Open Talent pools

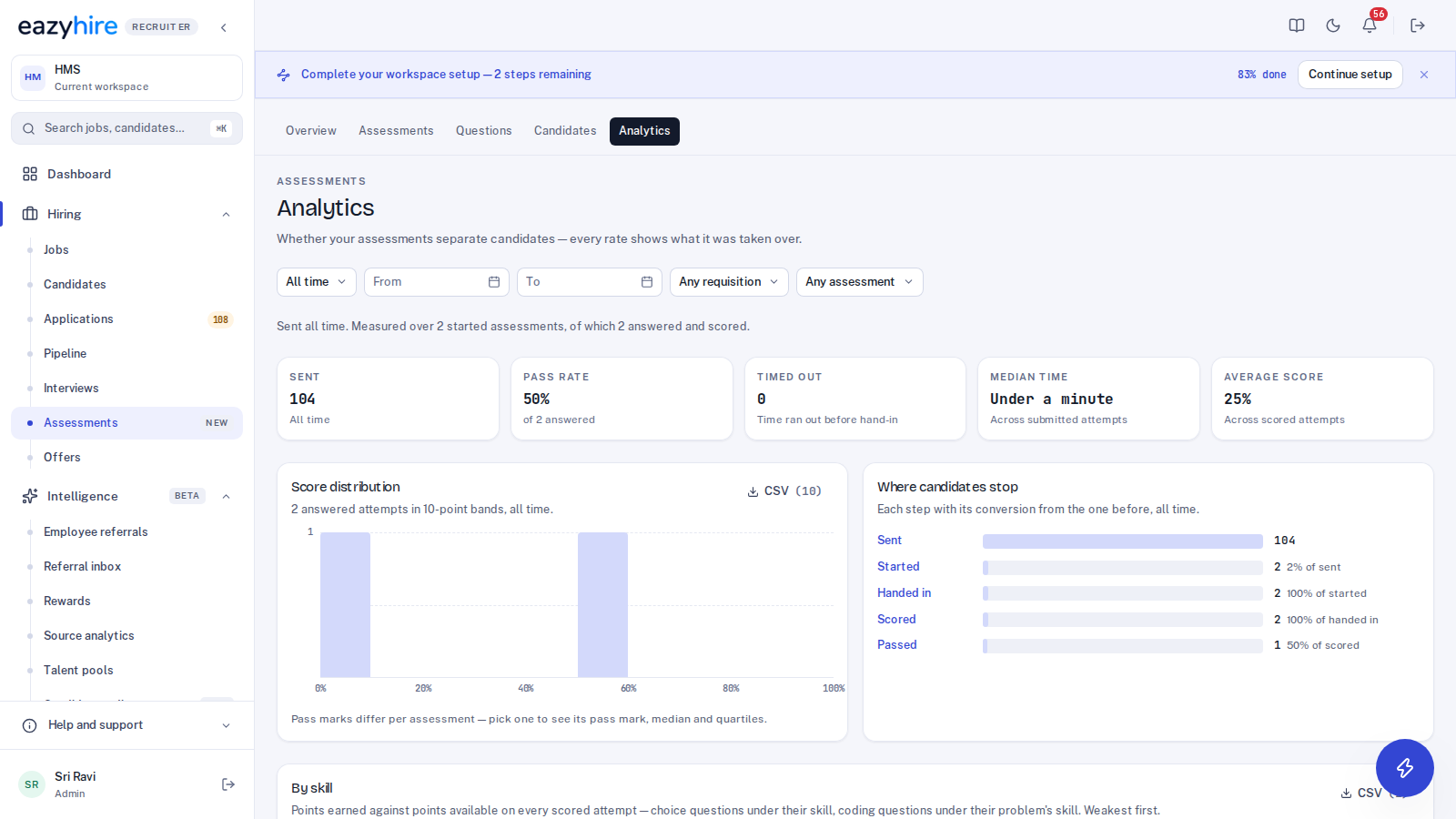(126, 670)
